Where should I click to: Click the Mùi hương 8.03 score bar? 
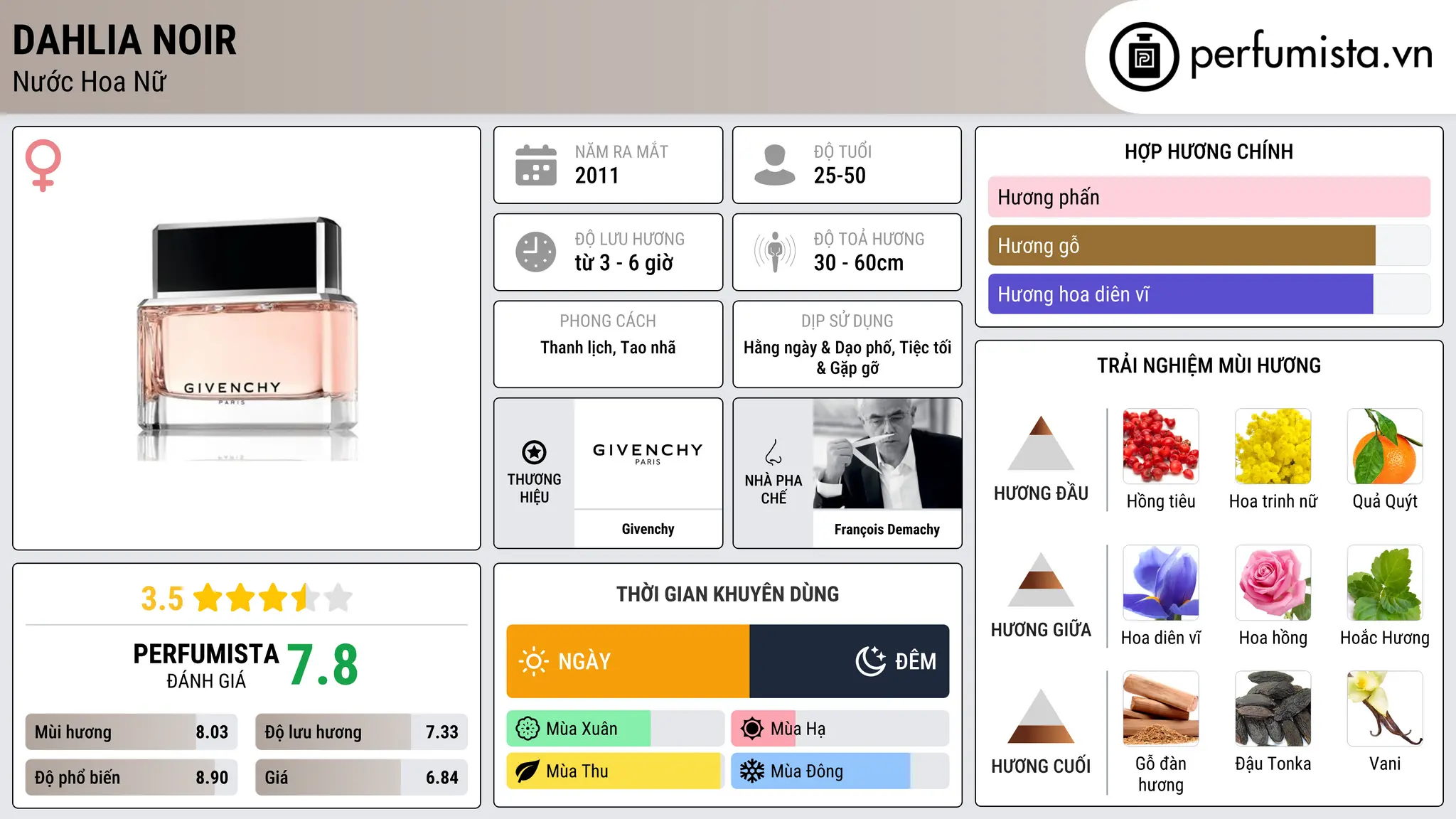click(x=132, y=732)
